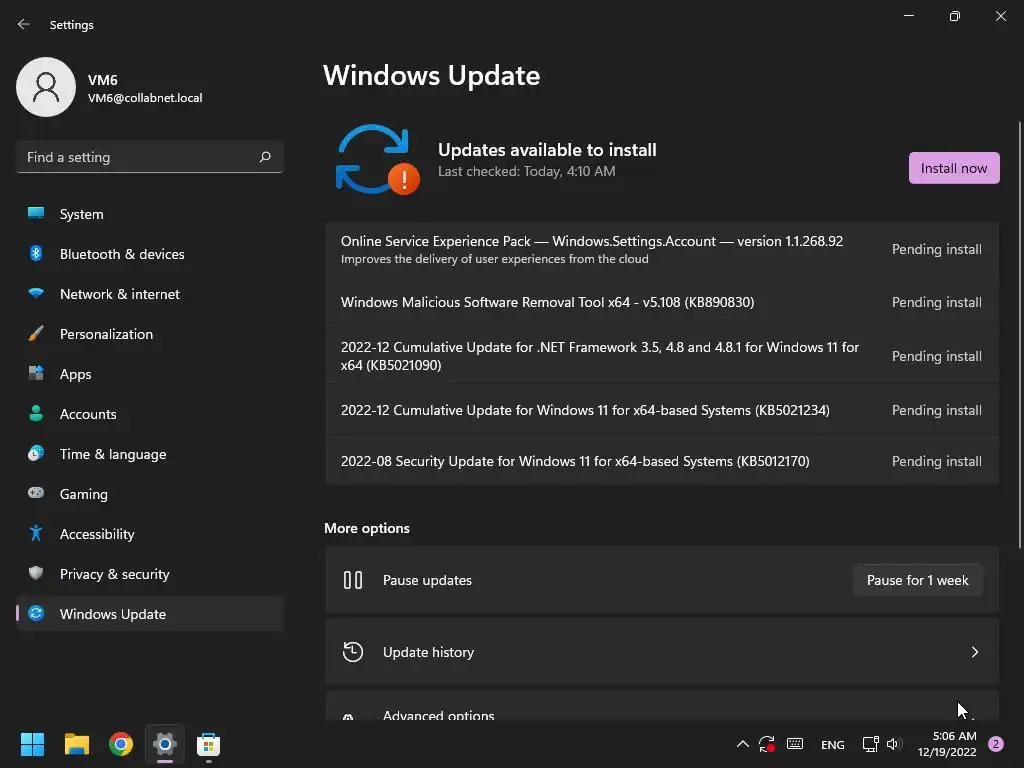This screenshot has width=1024, height=768.
Task: Open File Explorer from the taskbar
Action: [x=76, y=744]
